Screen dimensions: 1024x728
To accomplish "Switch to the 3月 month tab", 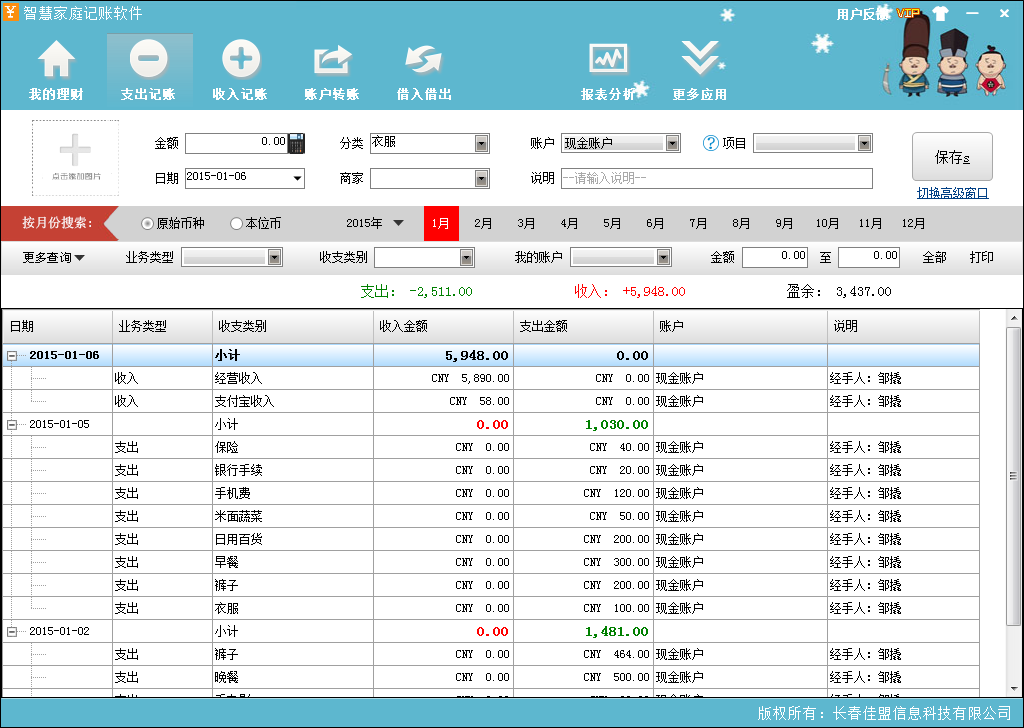I will point(526,224).
